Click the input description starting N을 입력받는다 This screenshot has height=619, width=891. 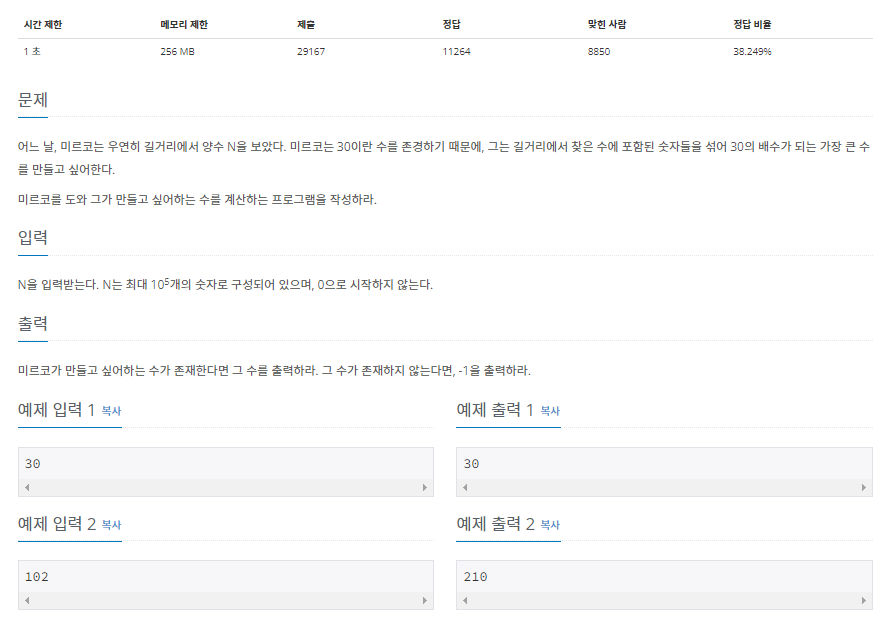225,284
